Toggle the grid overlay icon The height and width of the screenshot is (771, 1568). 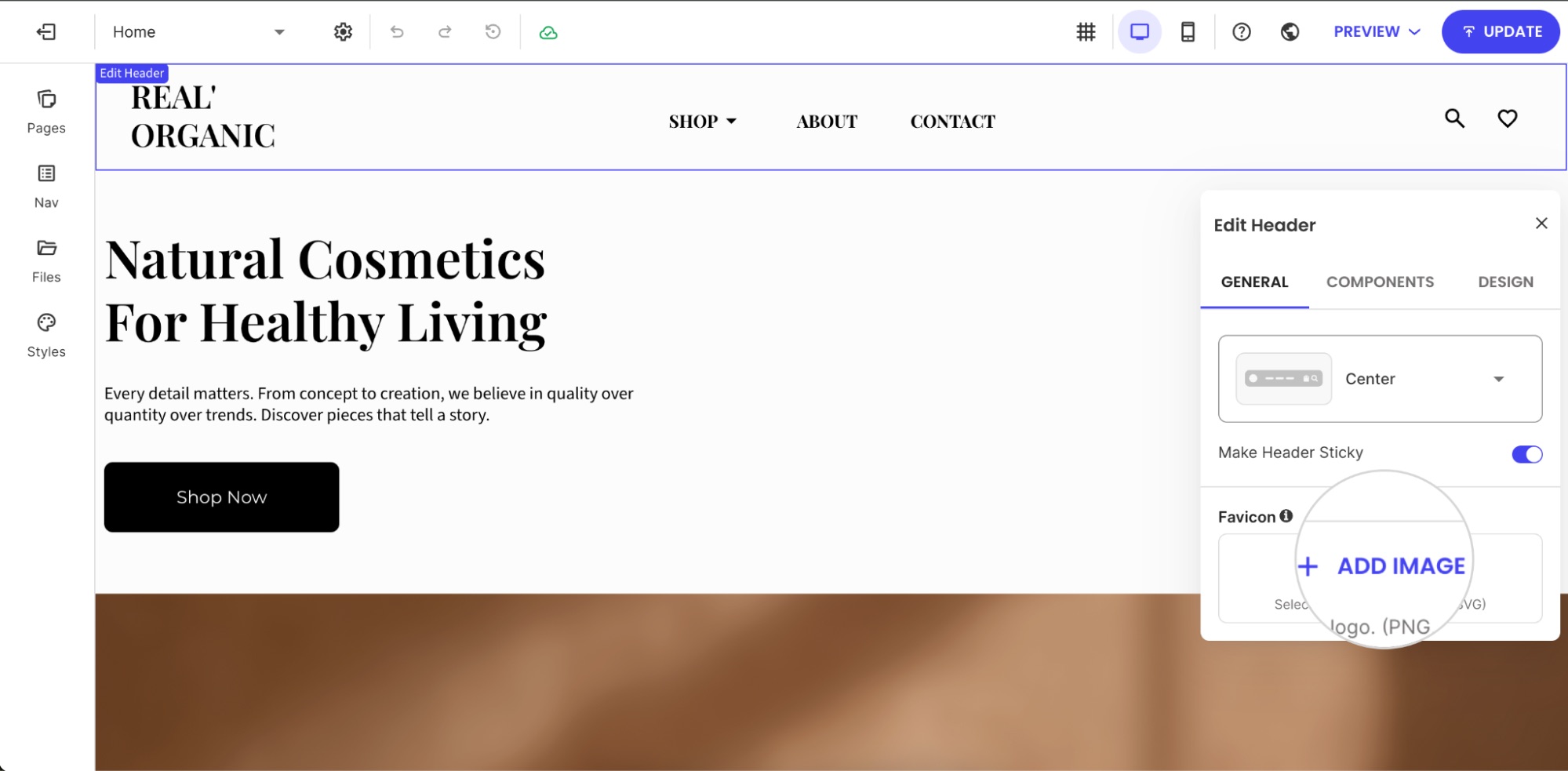pyautogui.click(x=1086, y=32)
